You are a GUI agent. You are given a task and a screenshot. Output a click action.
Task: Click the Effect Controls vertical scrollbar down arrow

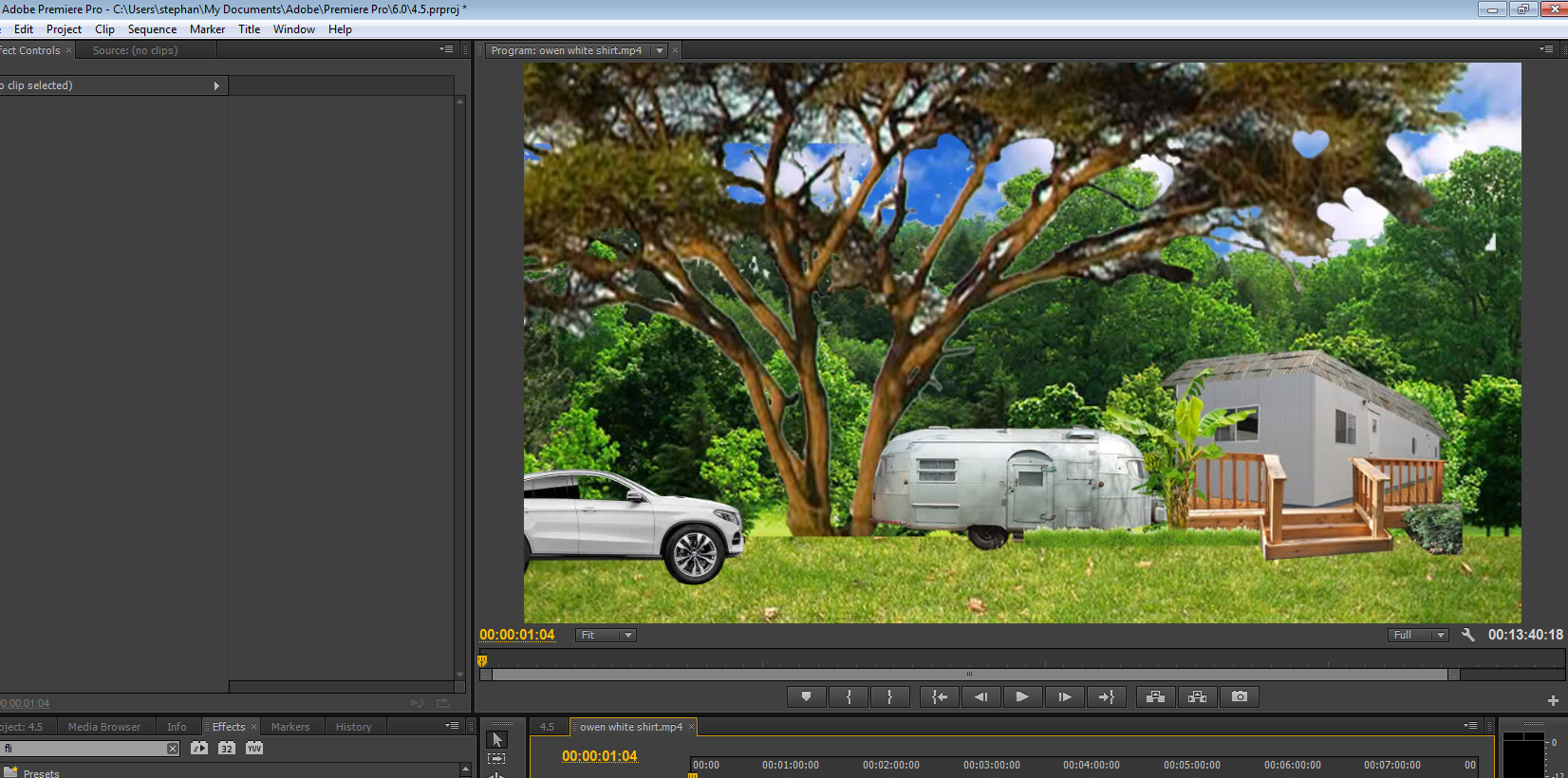pos(460,676)
